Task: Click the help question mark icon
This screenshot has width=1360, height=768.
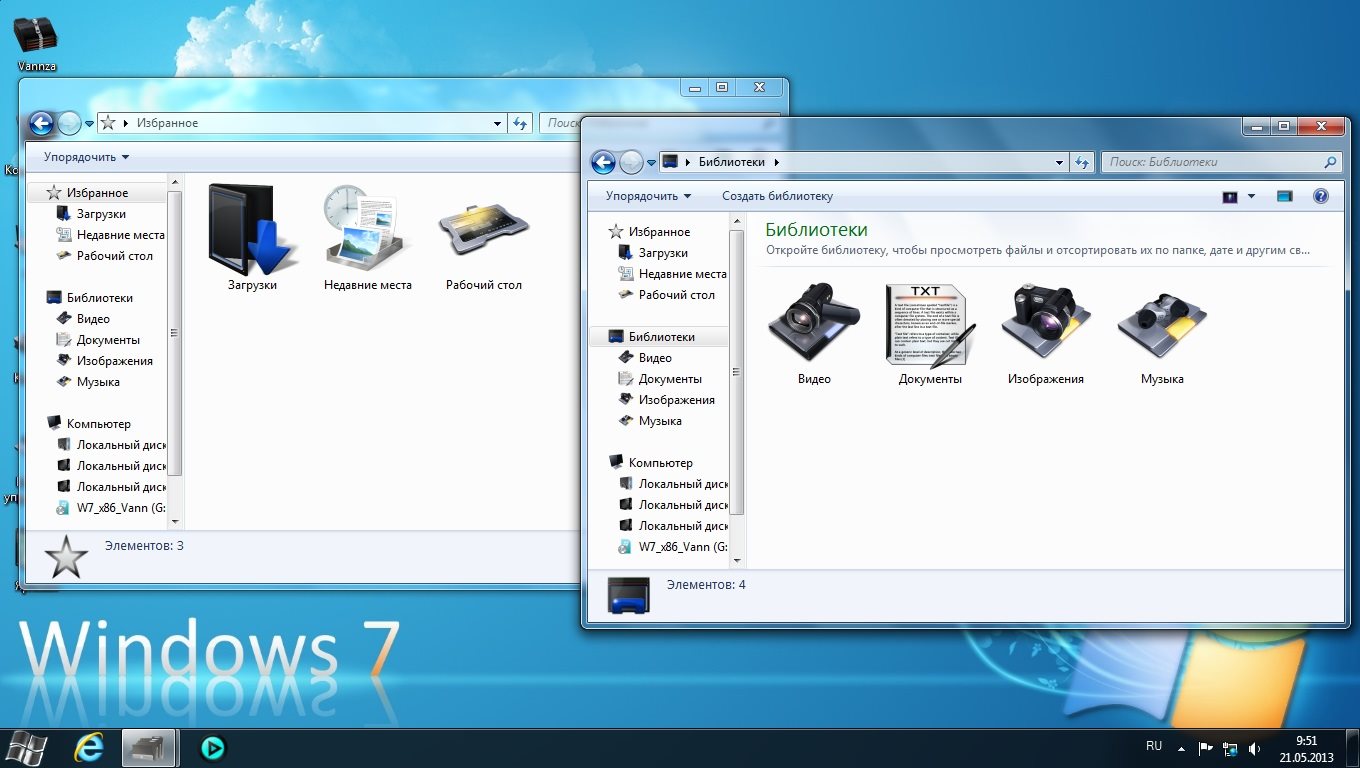Action: [x=1320, y=196]
